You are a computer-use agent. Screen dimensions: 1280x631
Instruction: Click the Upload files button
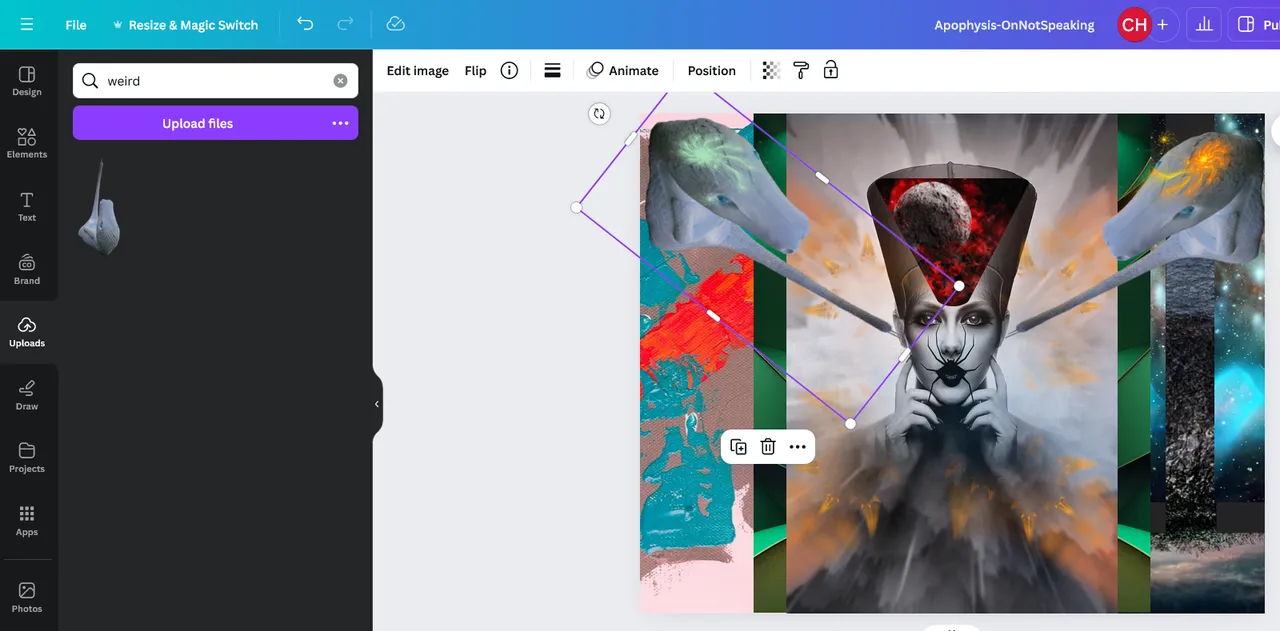pyautogui.click(x=198, y=123)
